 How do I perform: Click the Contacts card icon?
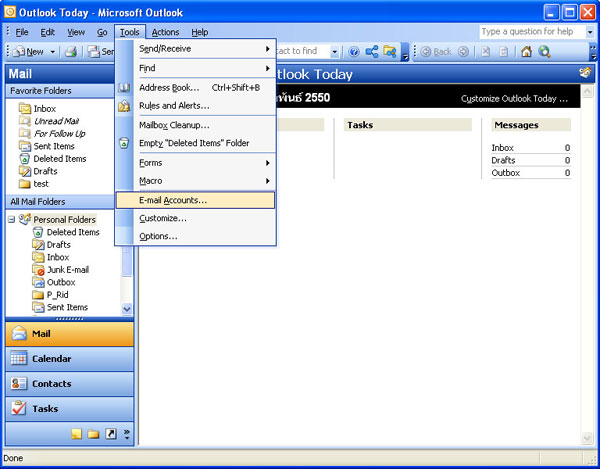[x=19, y=383]
